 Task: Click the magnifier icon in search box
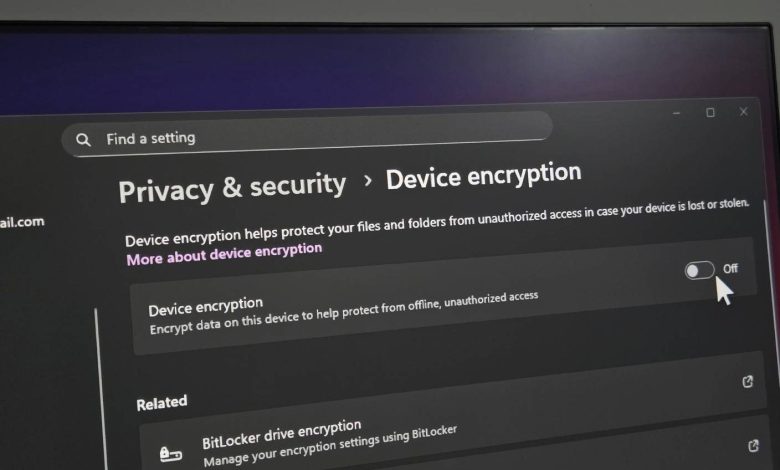83,140
